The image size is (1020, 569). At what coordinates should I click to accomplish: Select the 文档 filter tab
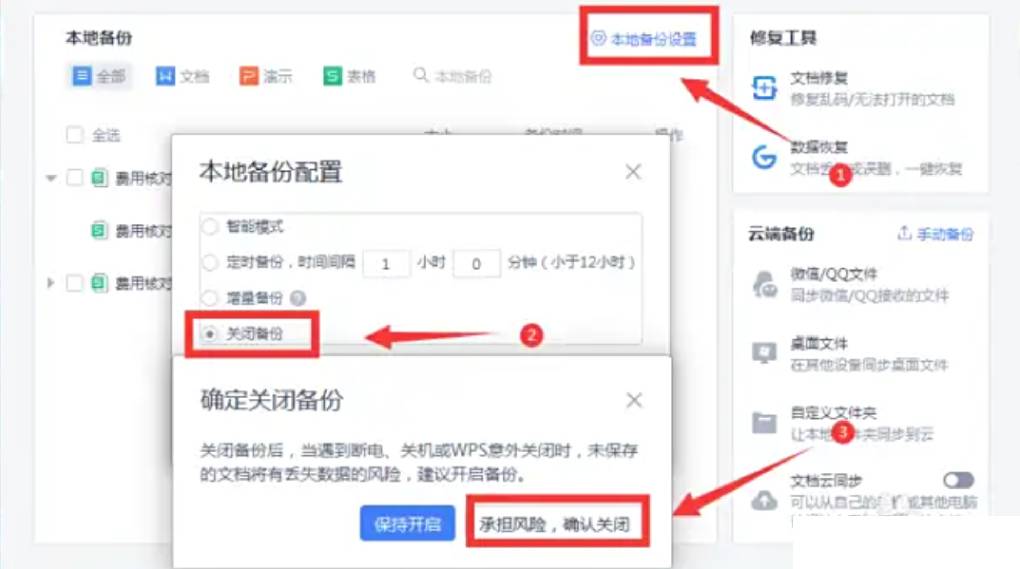(x=183, y=76)
